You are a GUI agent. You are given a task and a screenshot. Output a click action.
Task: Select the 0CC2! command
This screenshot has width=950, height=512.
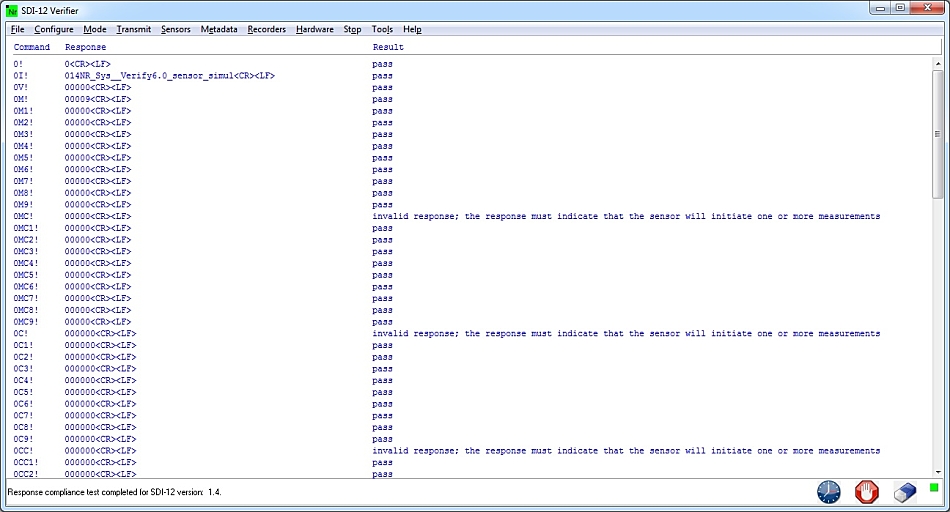tap(25, 474)
